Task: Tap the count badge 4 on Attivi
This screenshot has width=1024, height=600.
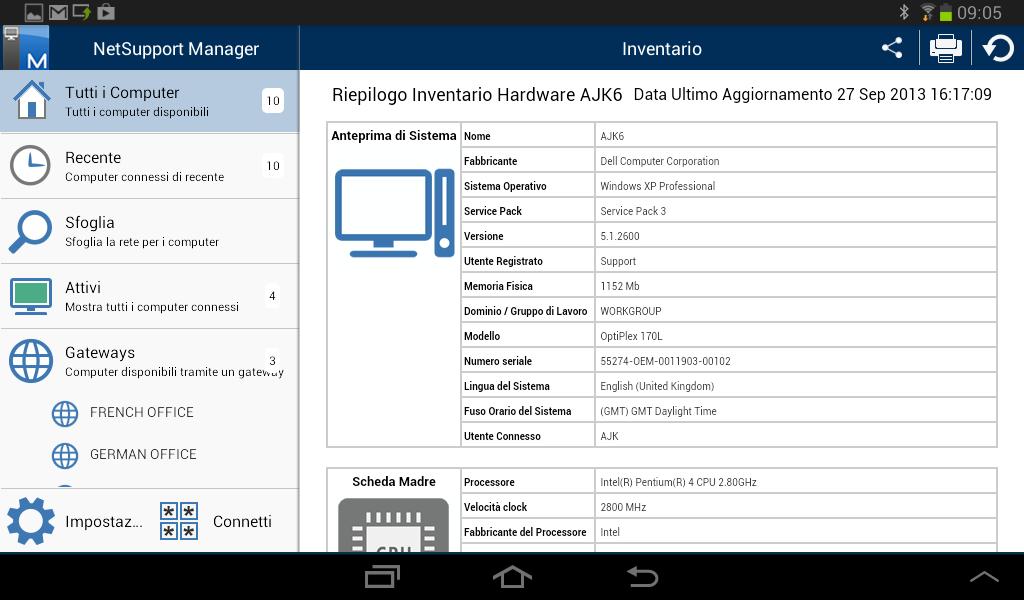Action: (x=272, y=296)
